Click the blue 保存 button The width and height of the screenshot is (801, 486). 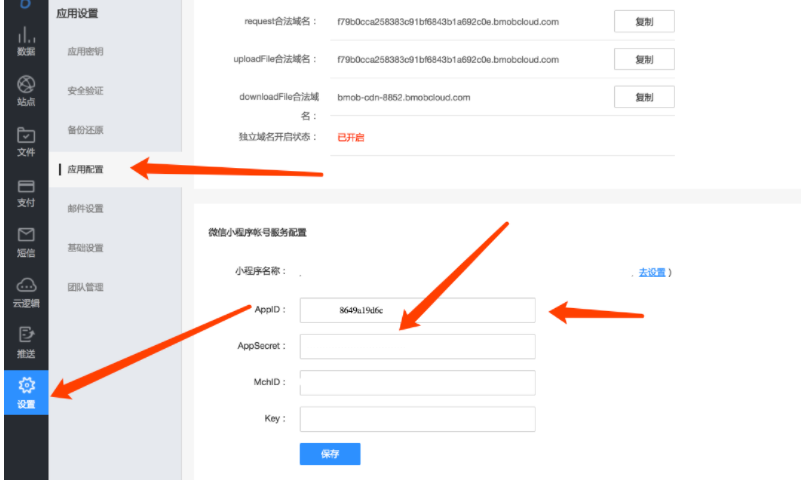click(329, 454)
